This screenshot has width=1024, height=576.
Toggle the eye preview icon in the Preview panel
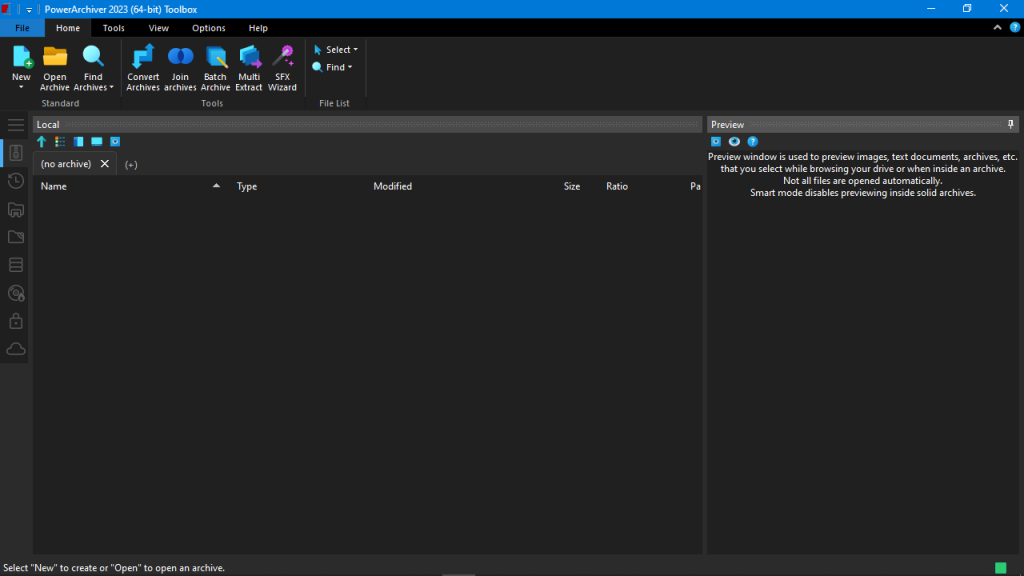point(733,141)
